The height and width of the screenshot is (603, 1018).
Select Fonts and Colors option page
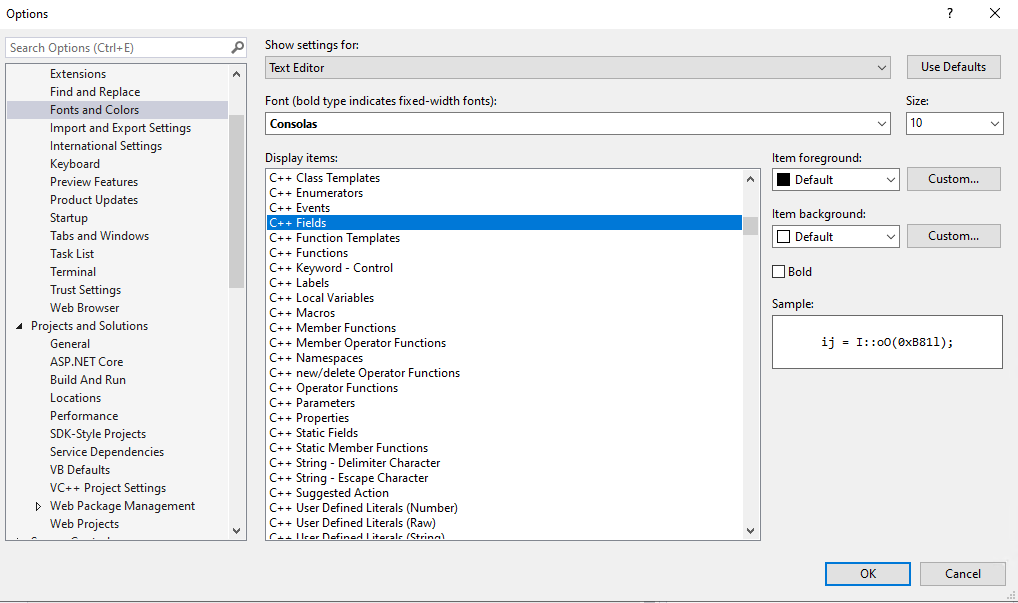94,110
